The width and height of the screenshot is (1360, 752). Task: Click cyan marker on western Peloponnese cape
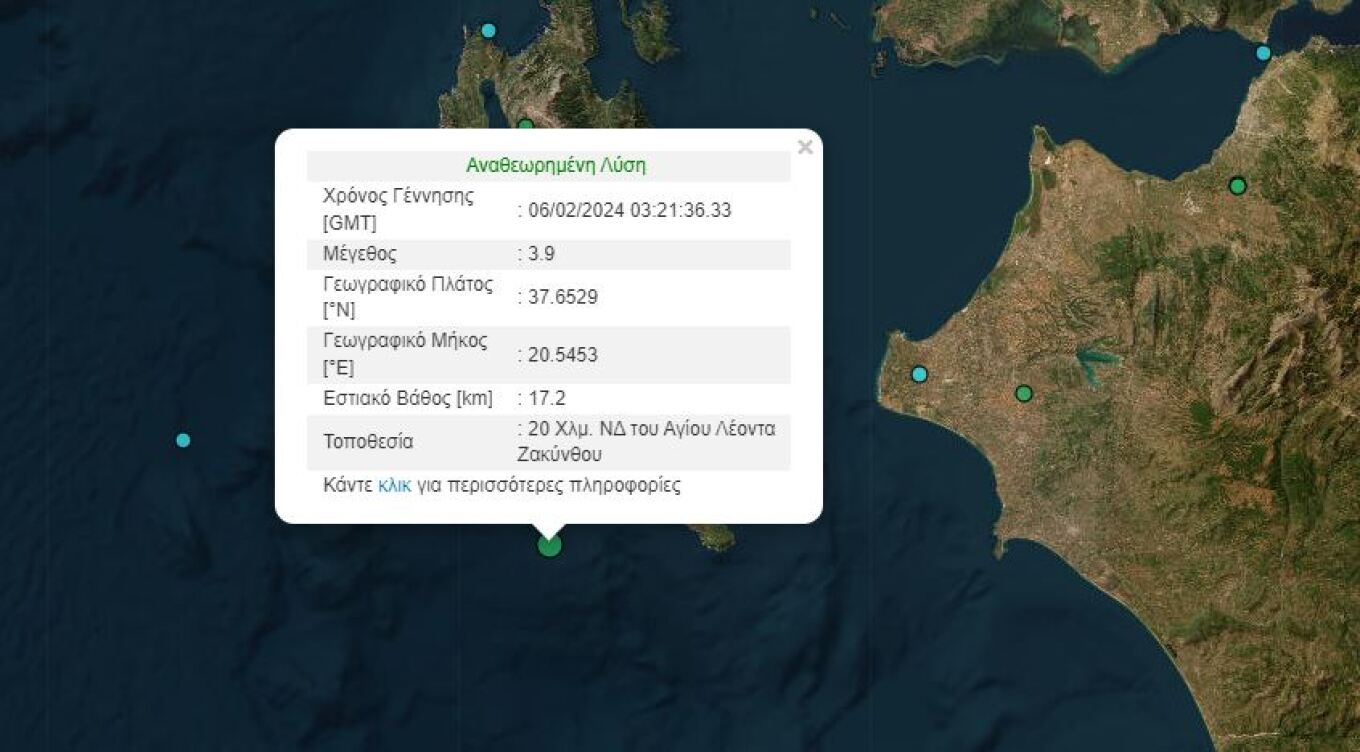(919, 374)
